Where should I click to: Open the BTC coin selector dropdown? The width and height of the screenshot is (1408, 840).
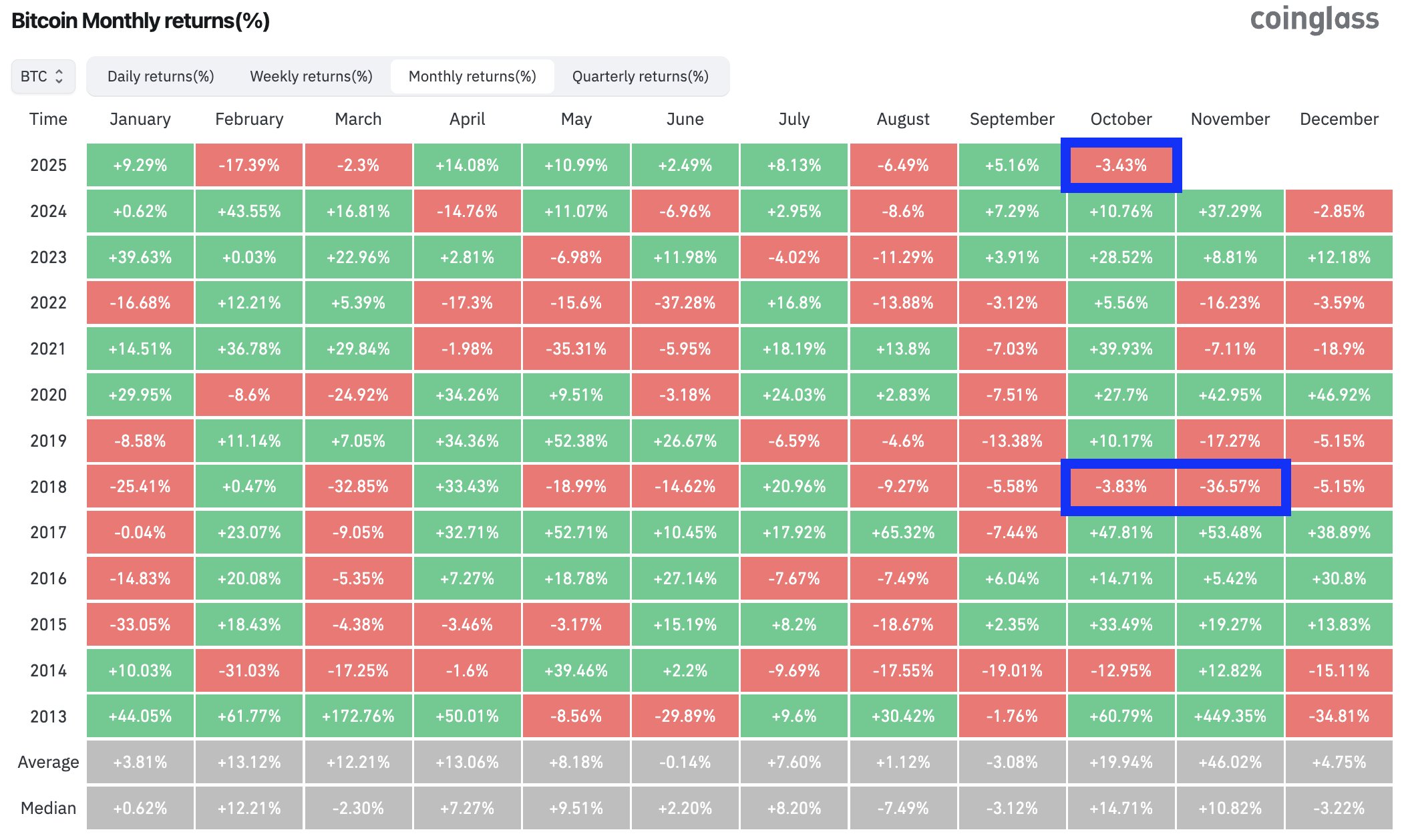pyautogui.click(x=43, y=76)
